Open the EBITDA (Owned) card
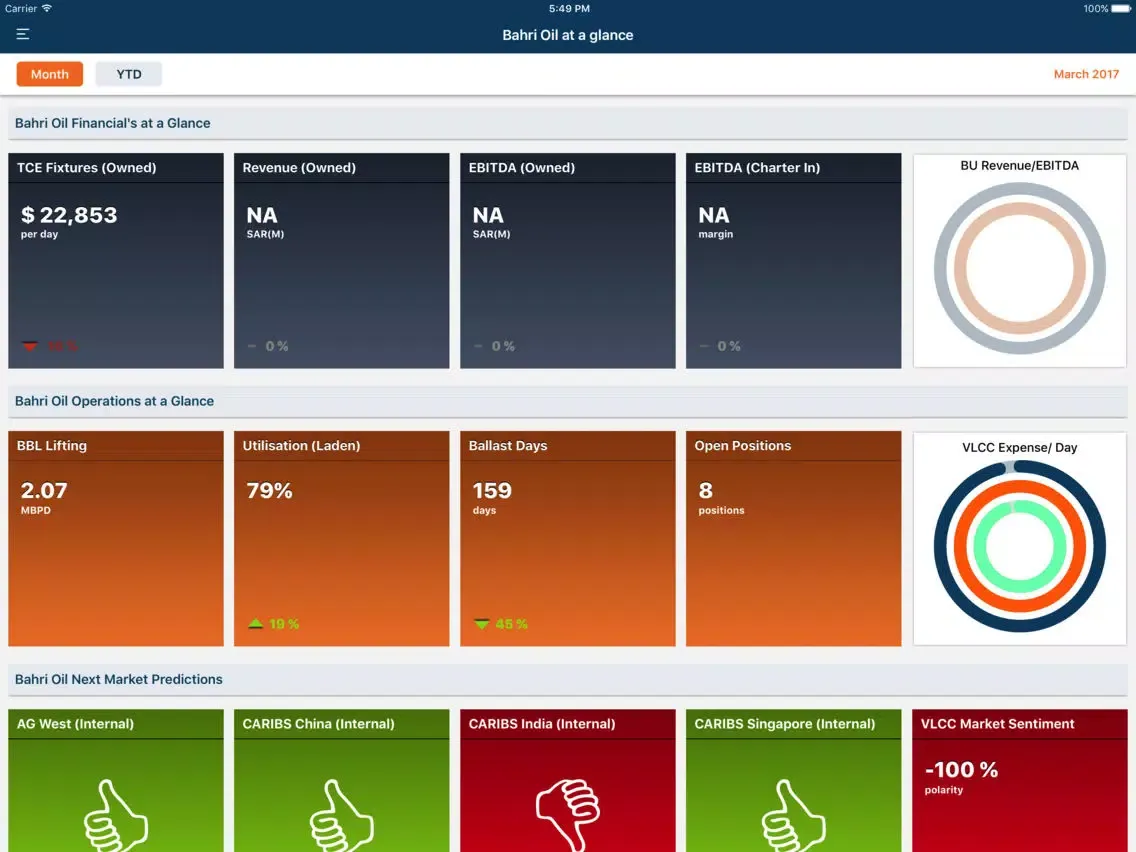 click(567, 260)
